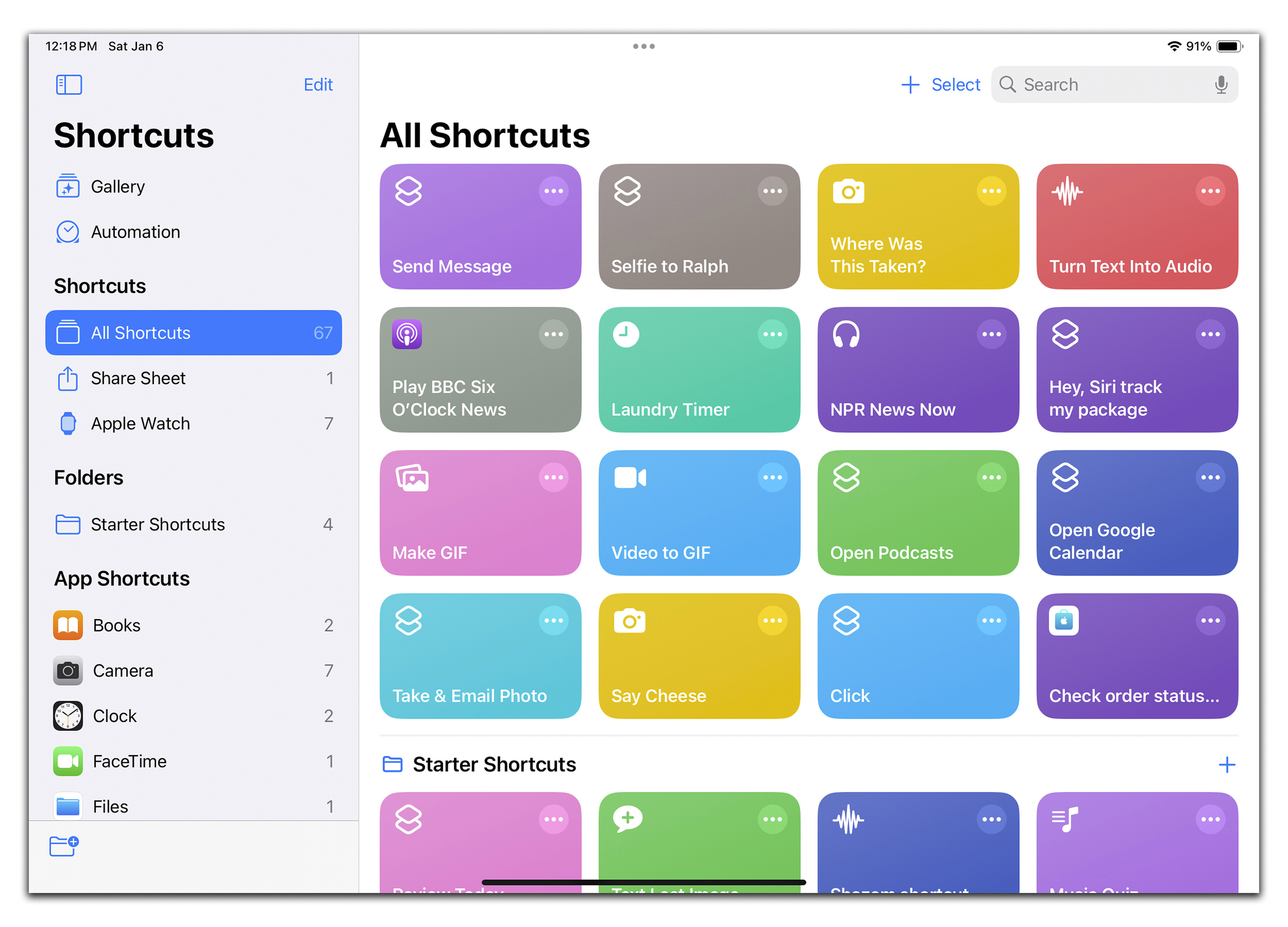The width and height of the screenshot is (1288, 927).
Task: Open Clock app shortcuts
Action: pyautogui.click(x=193, y=716)
